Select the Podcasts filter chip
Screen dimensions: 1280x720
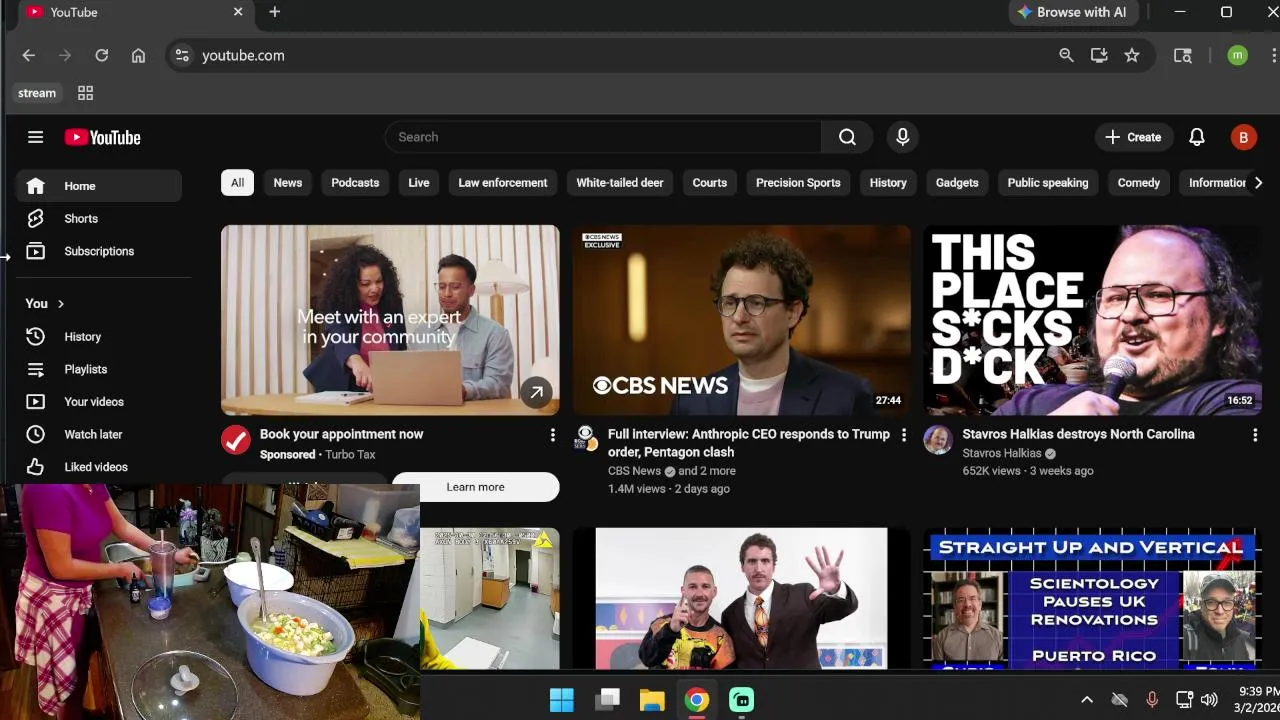(x=355, y=183)
